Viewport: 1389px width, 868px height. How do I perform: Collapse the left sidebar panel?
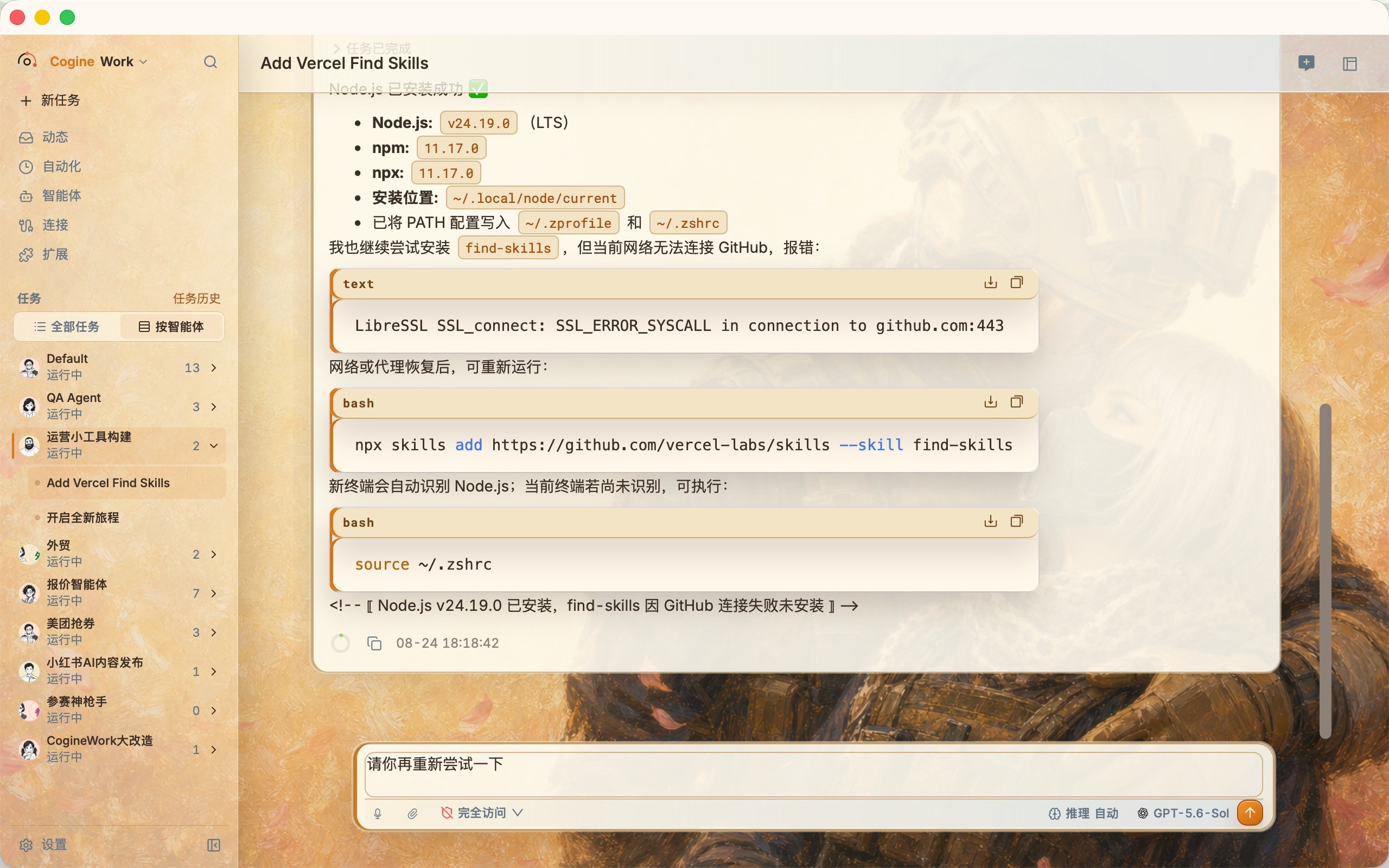pos(214,845)
